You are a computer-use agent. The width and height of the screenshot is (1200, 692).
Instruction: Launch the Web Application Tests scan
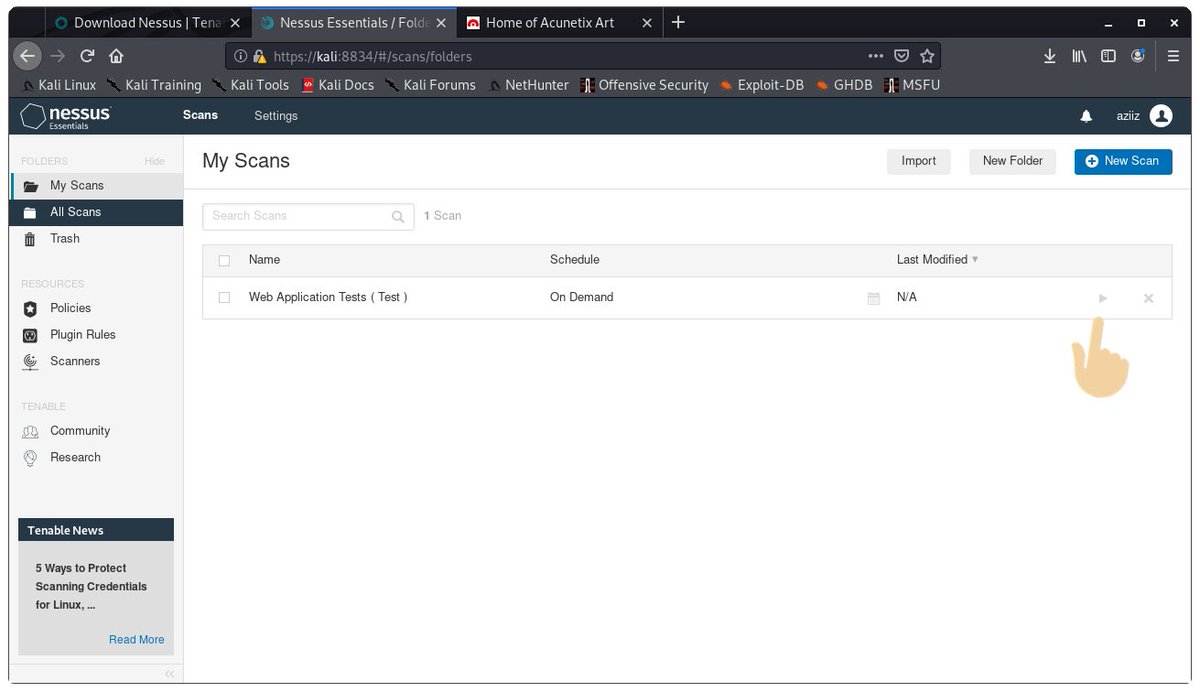tap(1103, 298)
